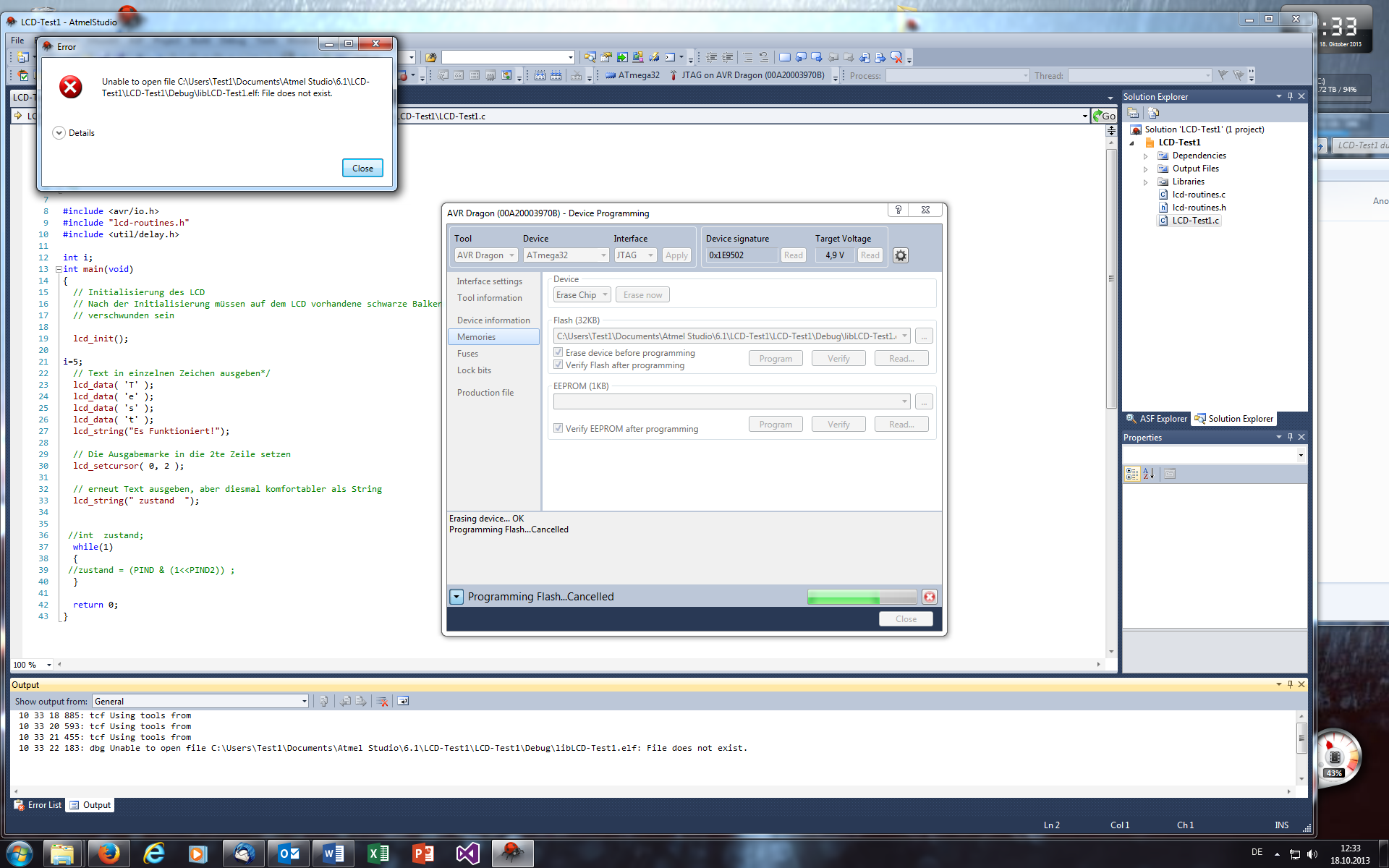The width and height of the screenshot is (1389, 868).
Task: Collapse the LCD-Test1 project node
Action: [1132, 143]
